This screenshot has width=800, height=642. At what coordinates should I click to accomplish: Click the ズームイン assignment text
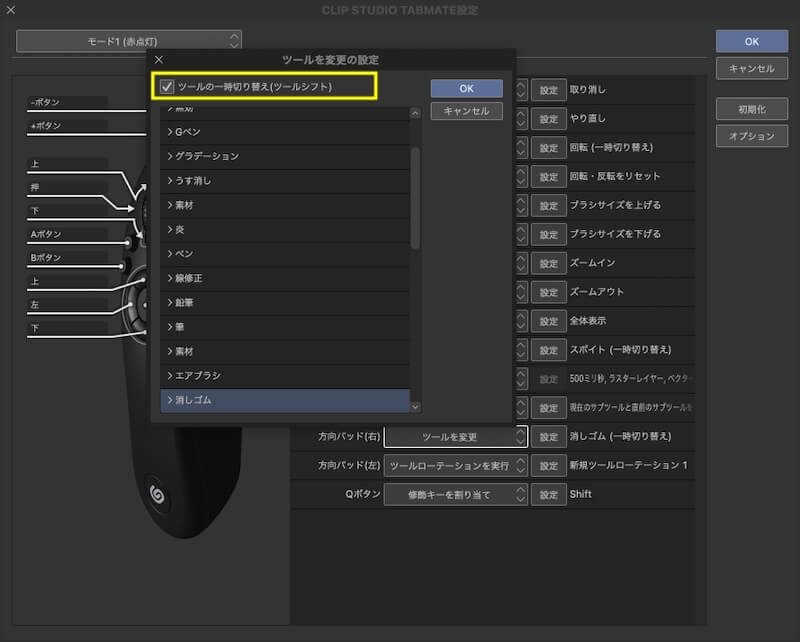click(592, 263)
